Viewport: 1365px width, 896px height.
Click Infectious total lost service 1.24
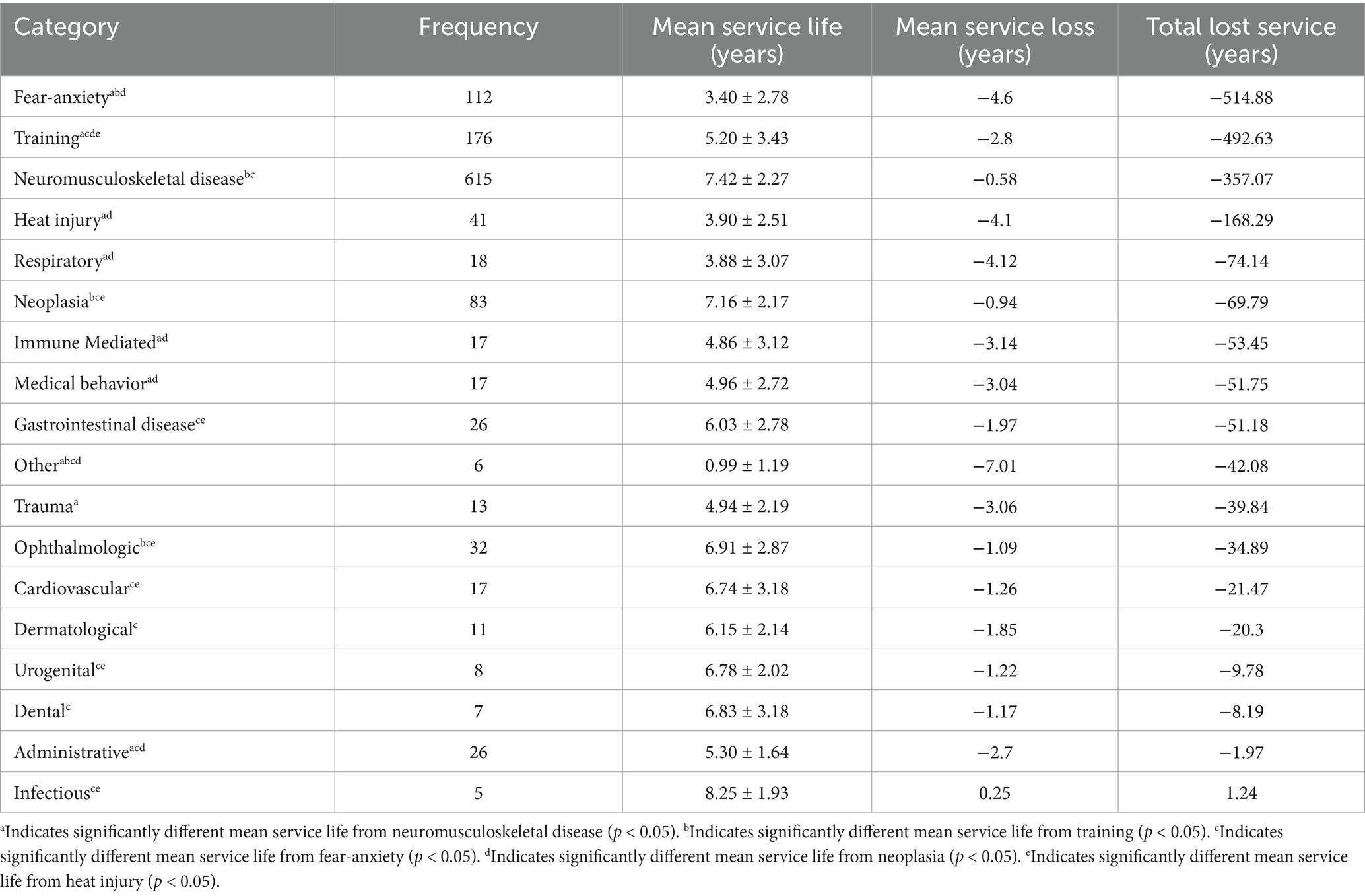tap(1241, 793)
